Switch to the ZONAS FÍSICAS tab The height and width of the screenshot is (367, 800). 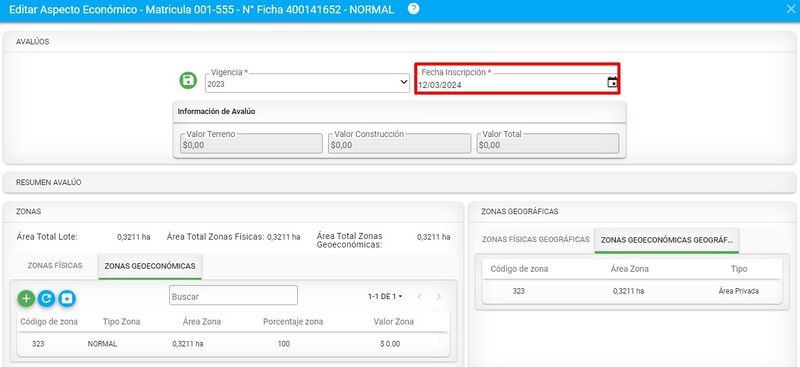[x=55, y=266]
